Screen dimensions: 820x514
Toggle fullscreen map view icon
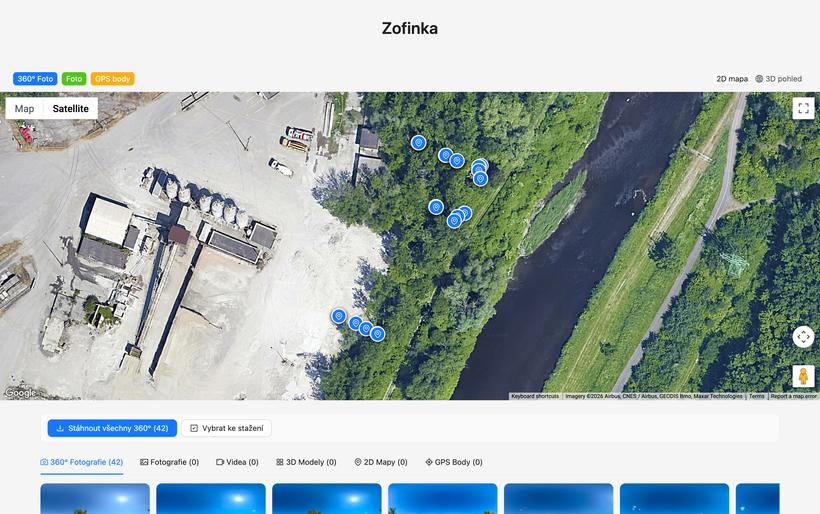803,108
